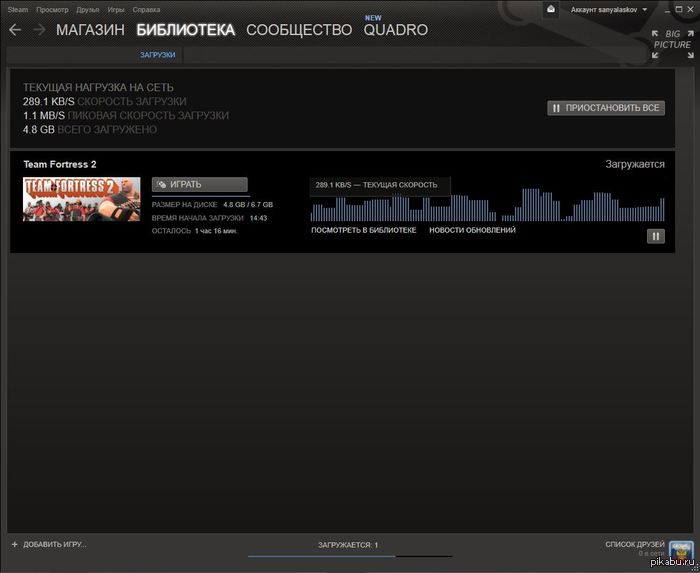This screenshot has height=573, width=700.
Task: Click the 14:43 download start time
Action: tap(258, 218)
